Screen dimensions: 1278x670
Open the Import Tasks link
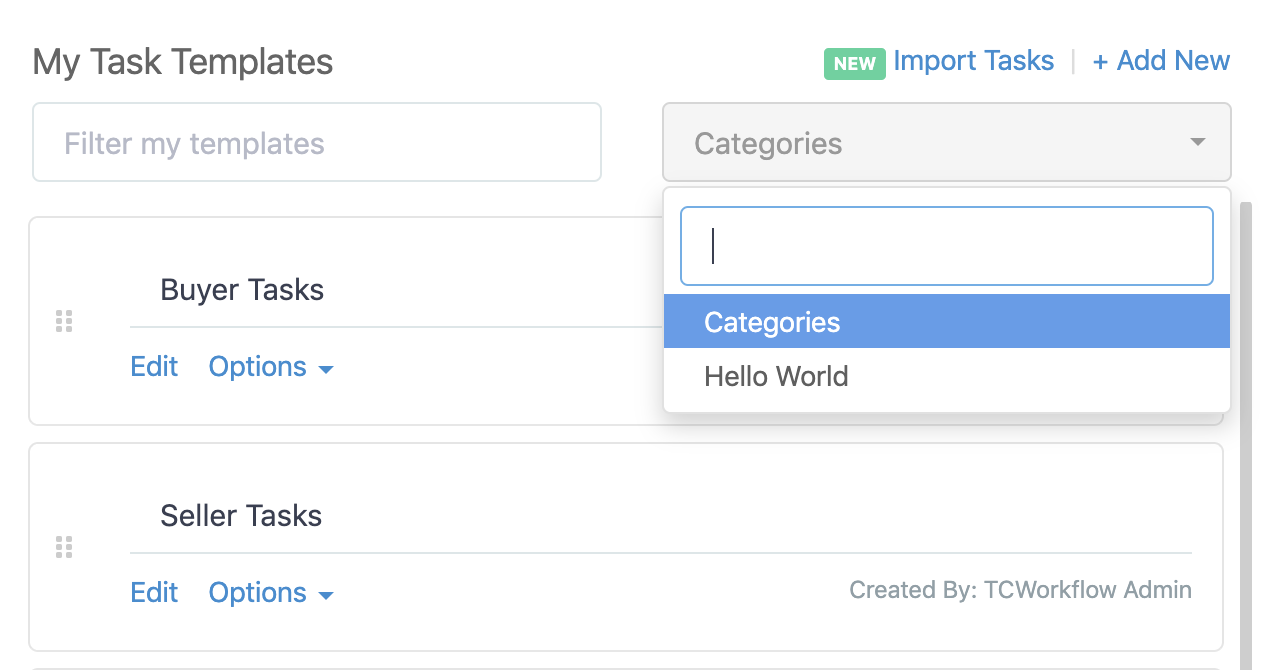(973, 61)
